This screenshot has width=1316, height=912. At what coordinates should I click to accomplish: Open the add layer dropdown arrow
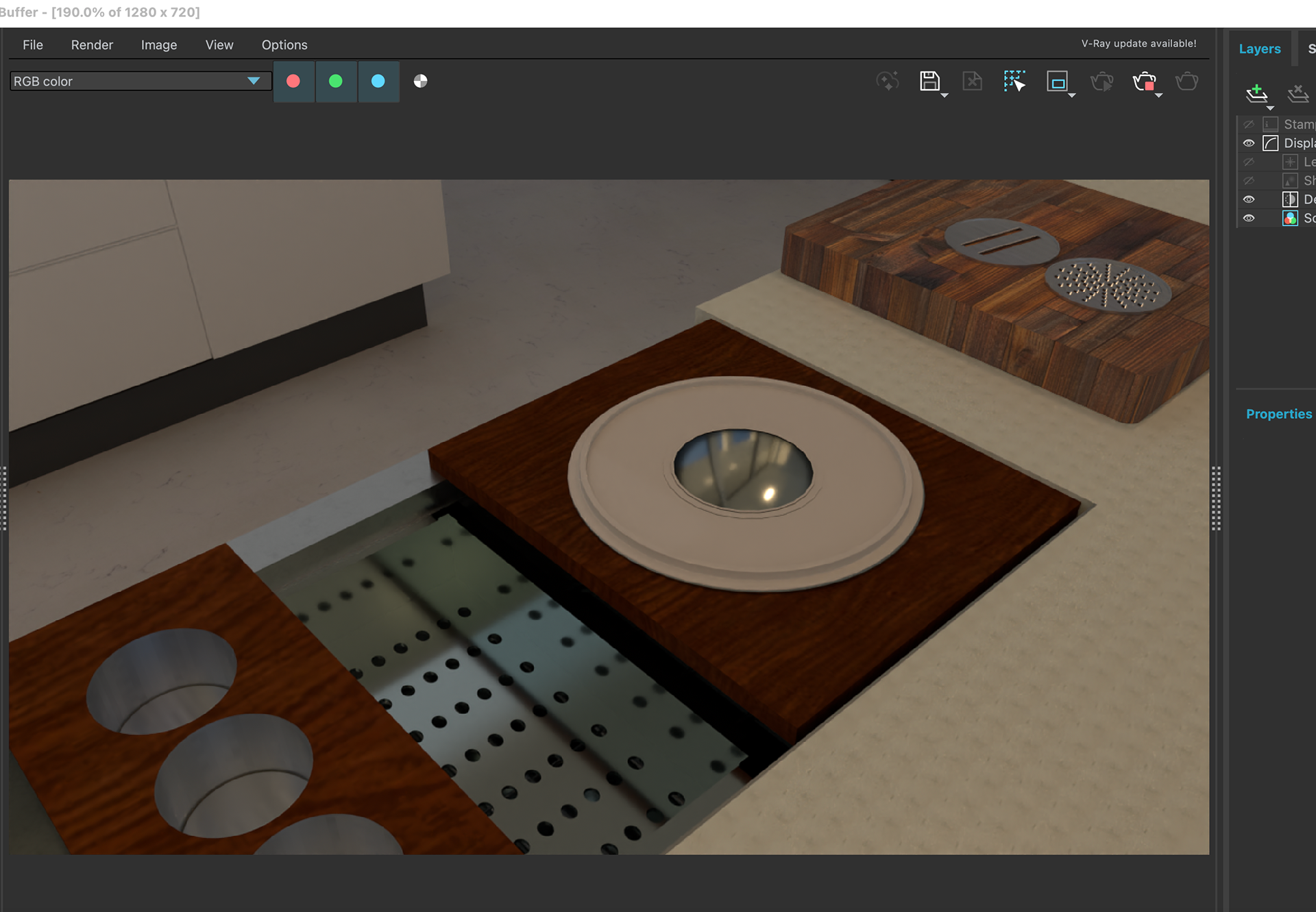pyautogui.click(x=1270, y=108)
